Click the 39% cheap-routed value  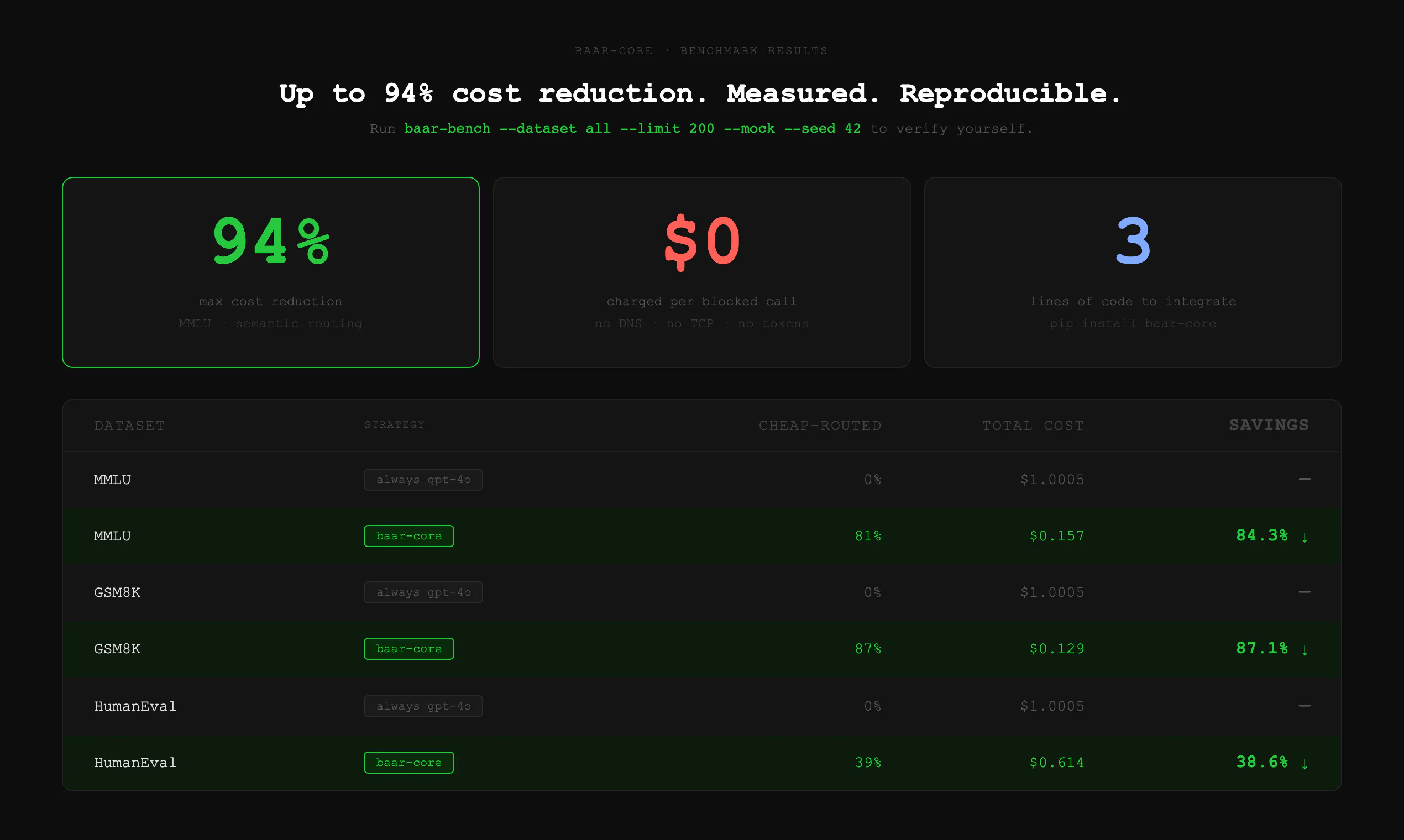pos(868,763)
